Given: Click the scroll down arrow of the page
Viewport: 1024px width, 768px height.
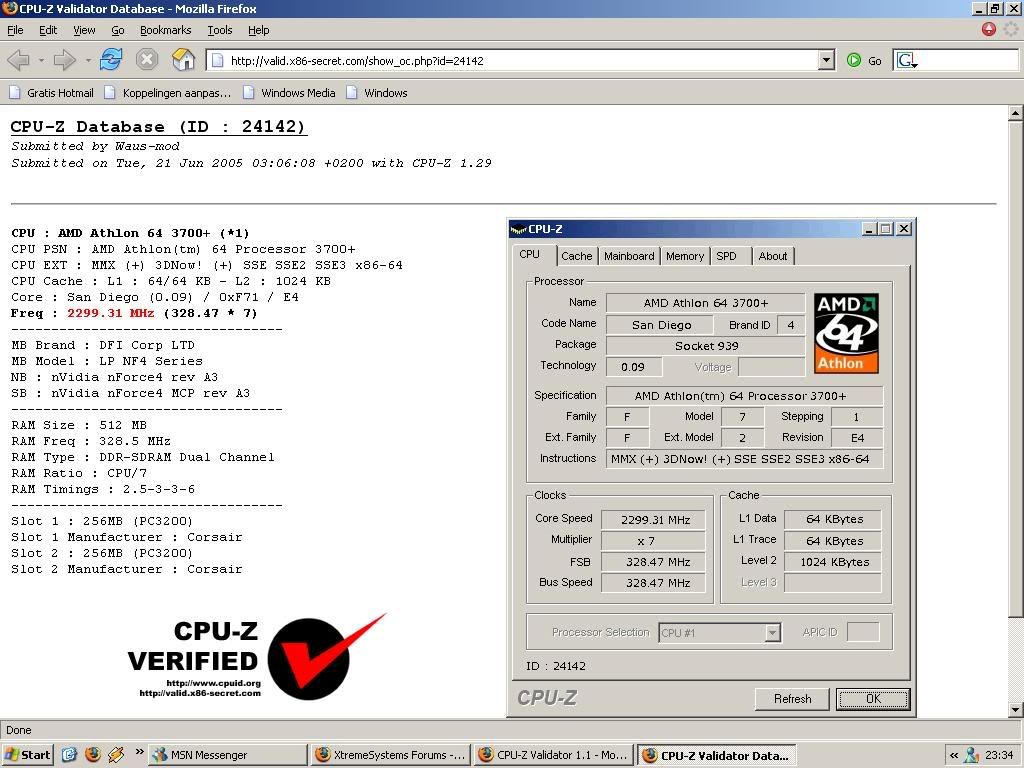Looking at the screenshot, I should coord(1015,710).
